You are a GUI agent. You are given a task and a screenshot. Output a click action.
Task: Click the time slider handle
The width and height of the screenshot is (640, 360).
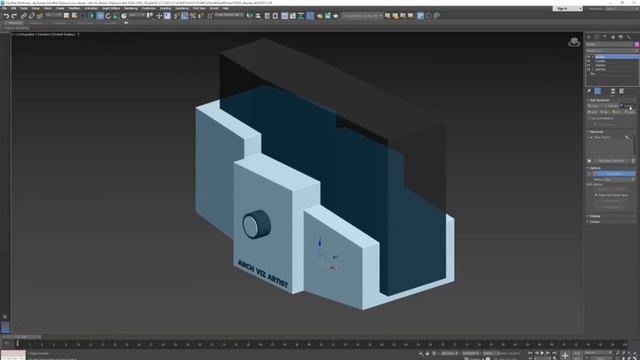(22, 337)
